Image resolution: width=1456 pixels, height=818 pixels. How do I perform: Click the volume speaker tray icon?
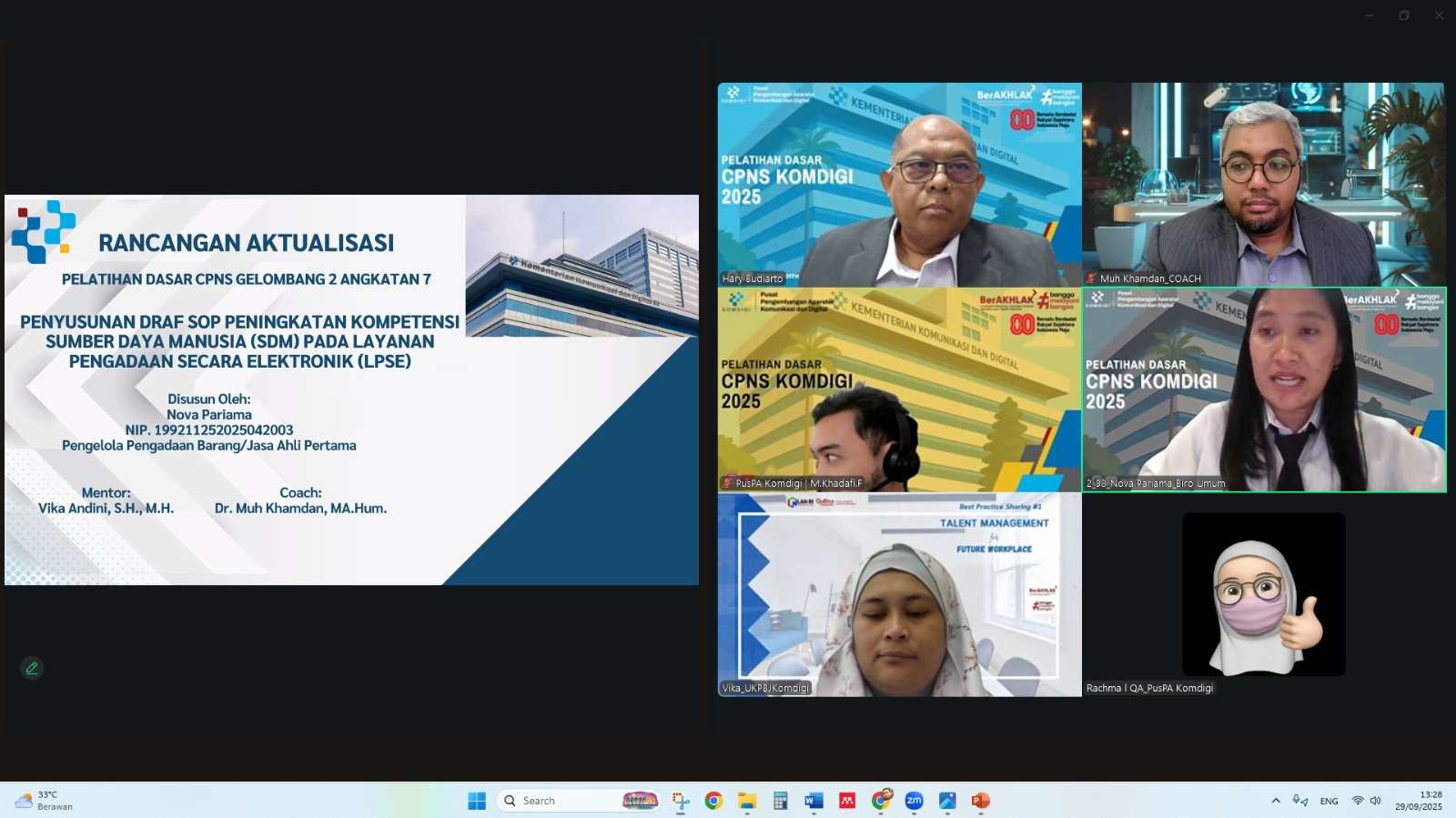point(1375,801)
